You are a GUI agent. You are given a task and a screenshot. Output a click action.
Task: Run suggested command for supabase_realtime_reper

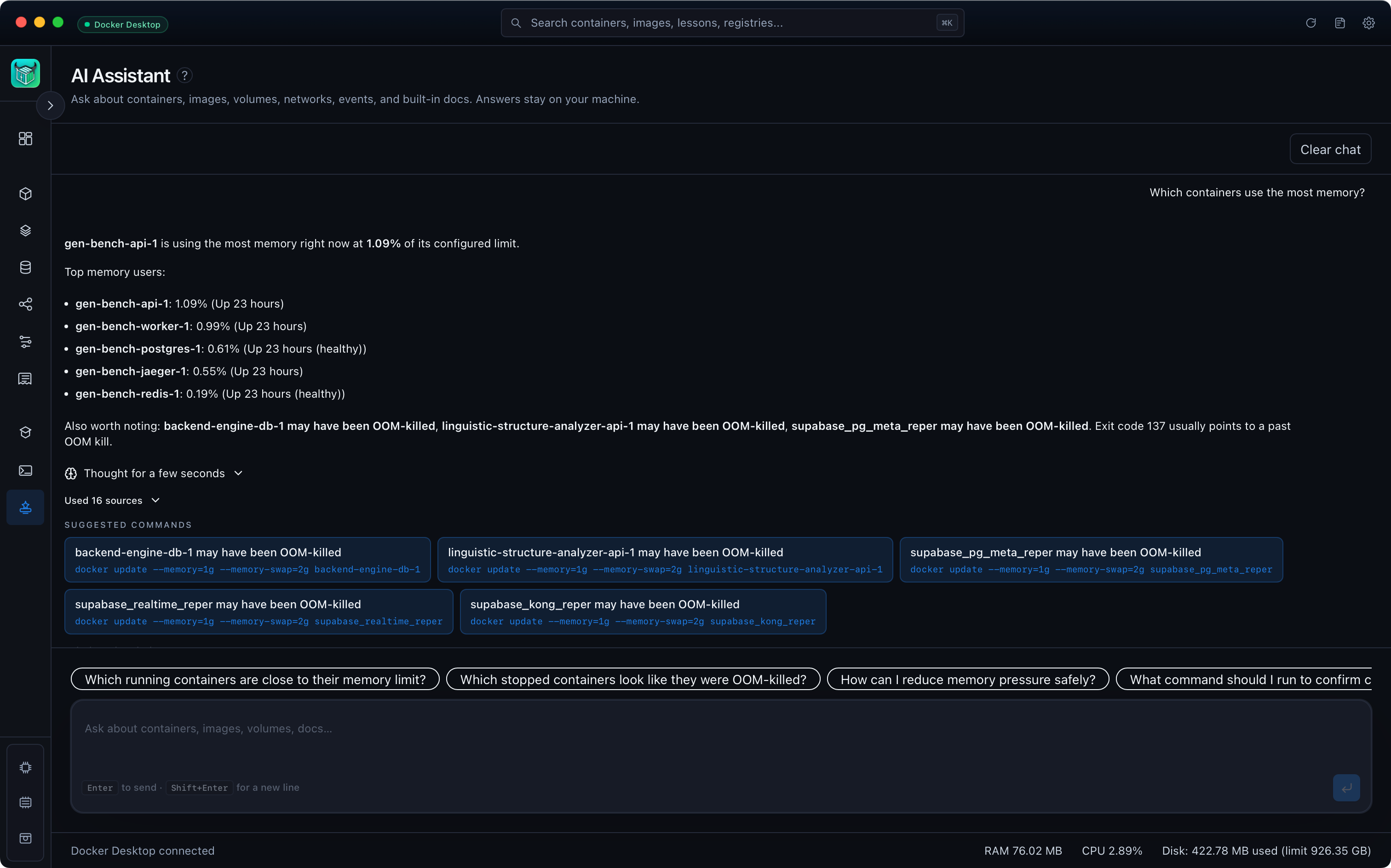click(x=259, y=612)
